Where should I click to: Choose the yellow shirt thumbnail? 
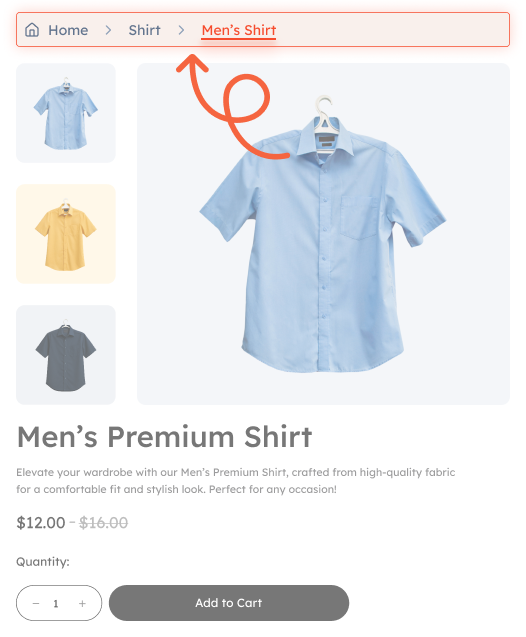coord(66,234)
